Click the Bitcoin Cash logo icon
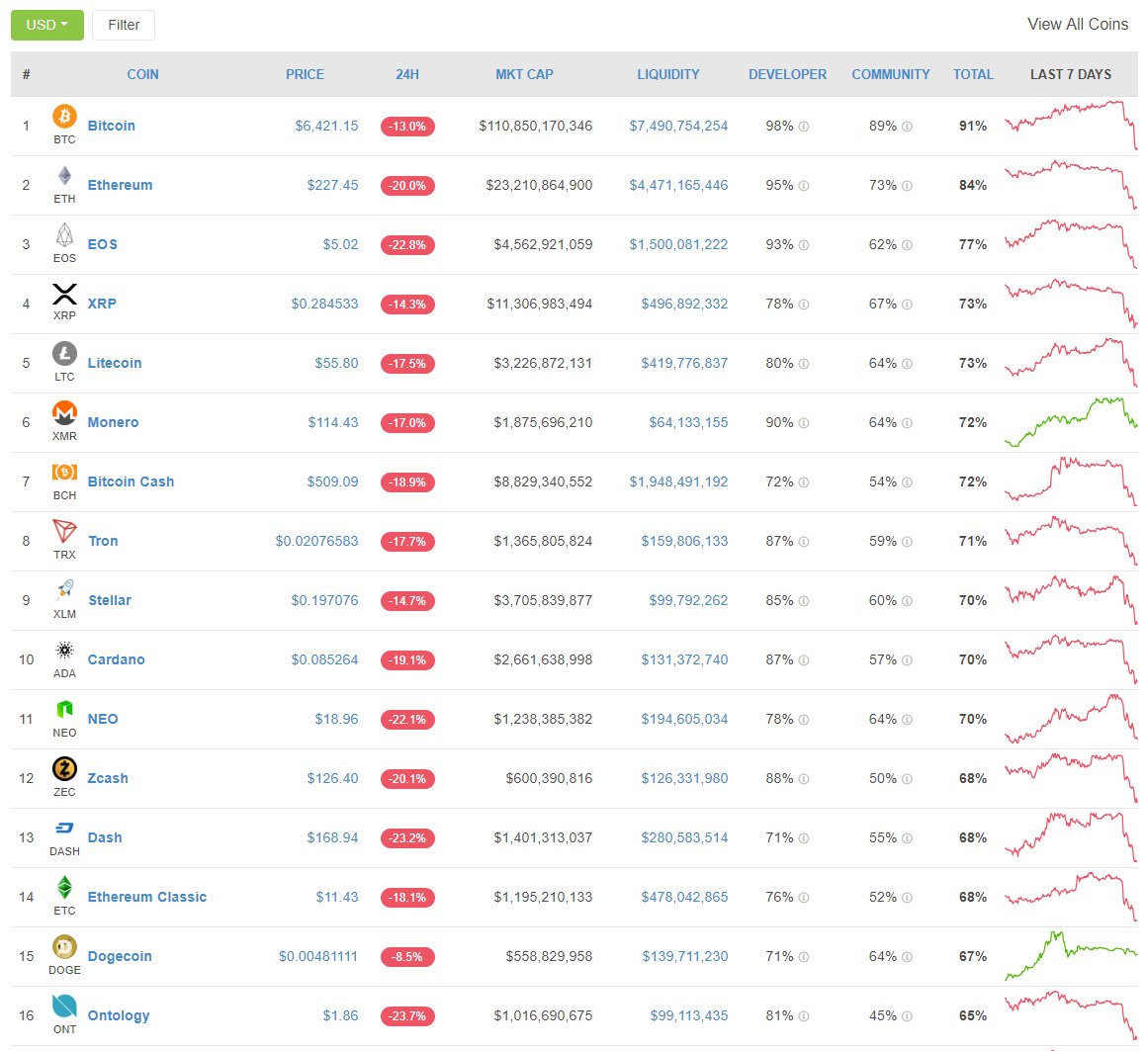Image resolution: width=1148 pixels, height=1051 pixels. coord(64,472)
